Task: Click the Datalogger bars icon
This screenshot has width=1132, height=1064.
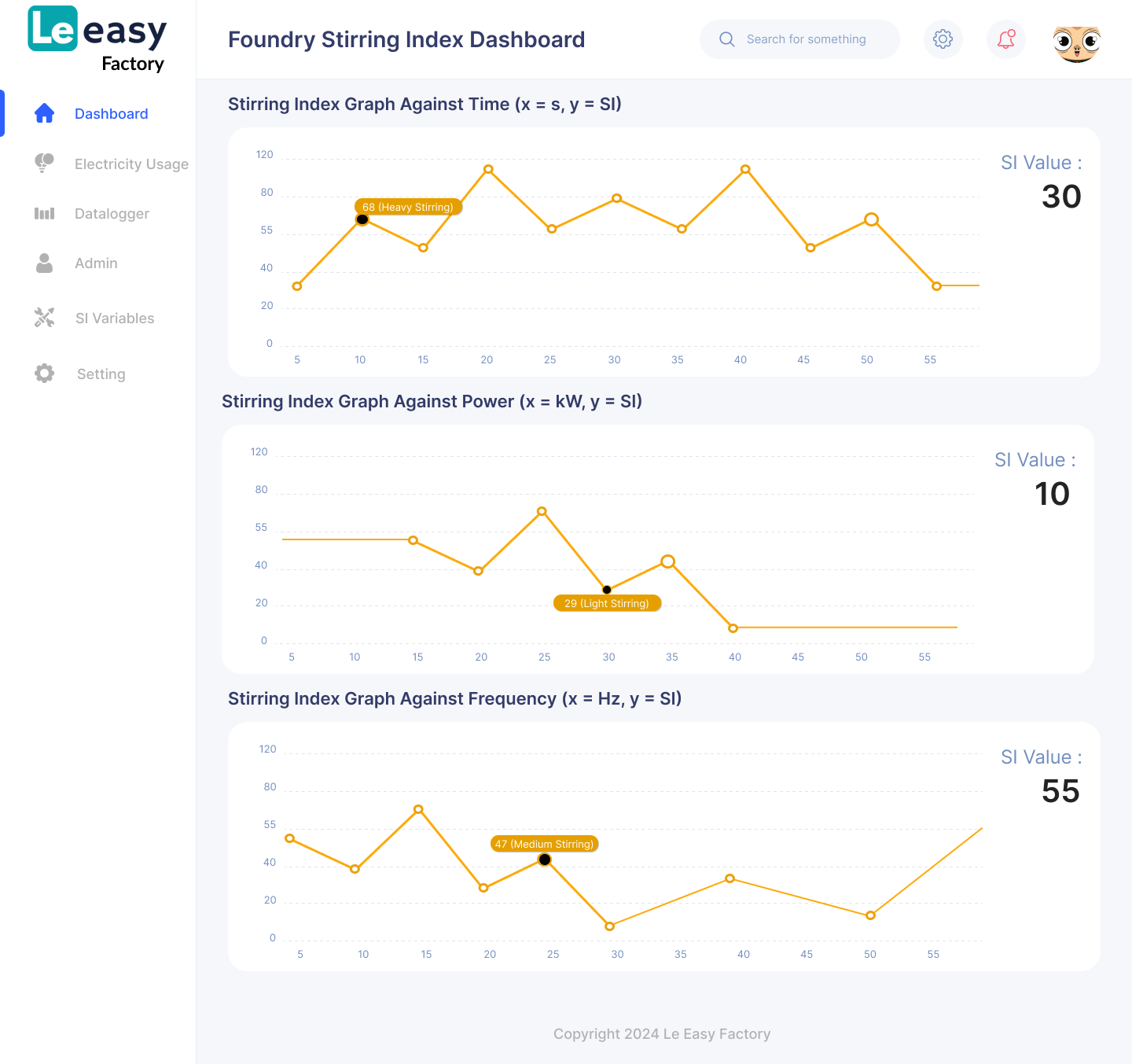Action: pos(45,213)
